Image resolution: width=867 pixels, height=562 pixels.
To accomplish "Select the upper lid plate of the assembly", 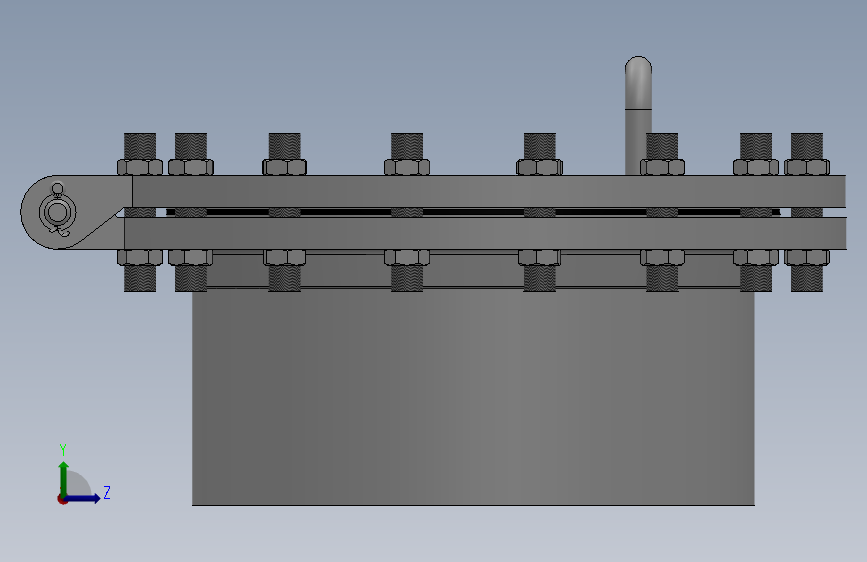I will click(x=489, y=191).
